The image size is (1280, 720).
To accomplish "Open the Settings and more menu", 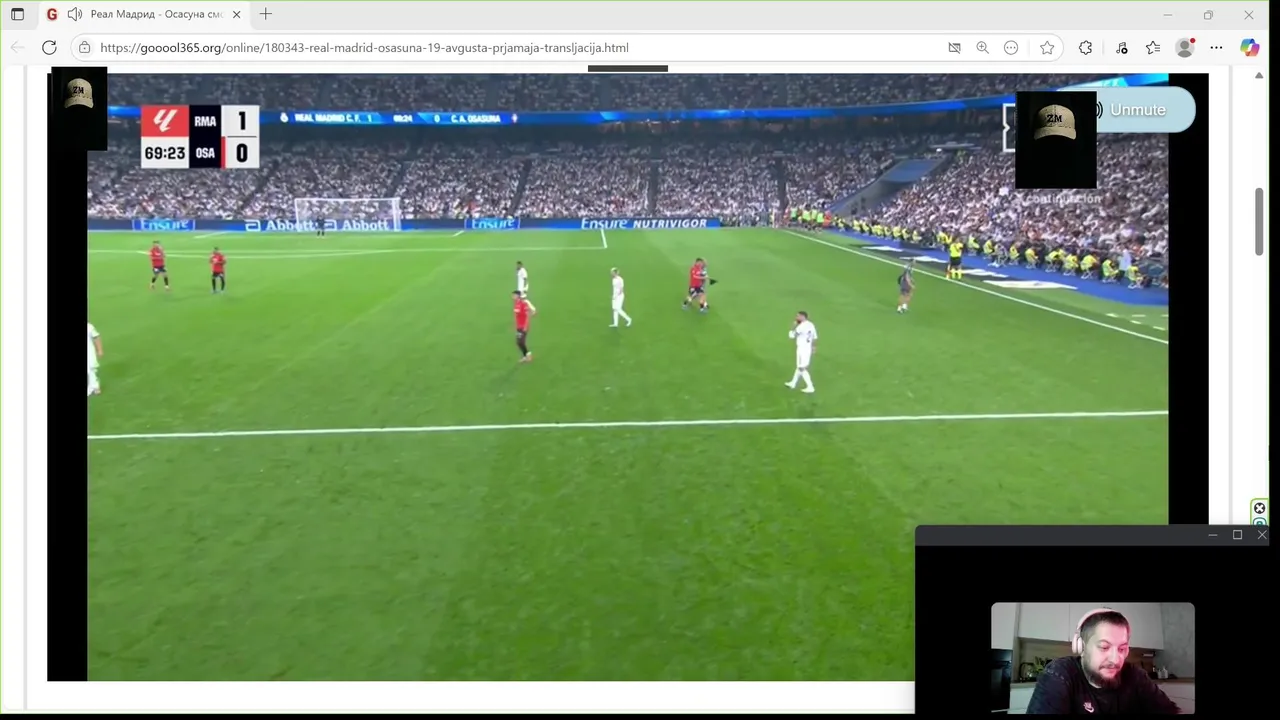I will click(1216, 47).
